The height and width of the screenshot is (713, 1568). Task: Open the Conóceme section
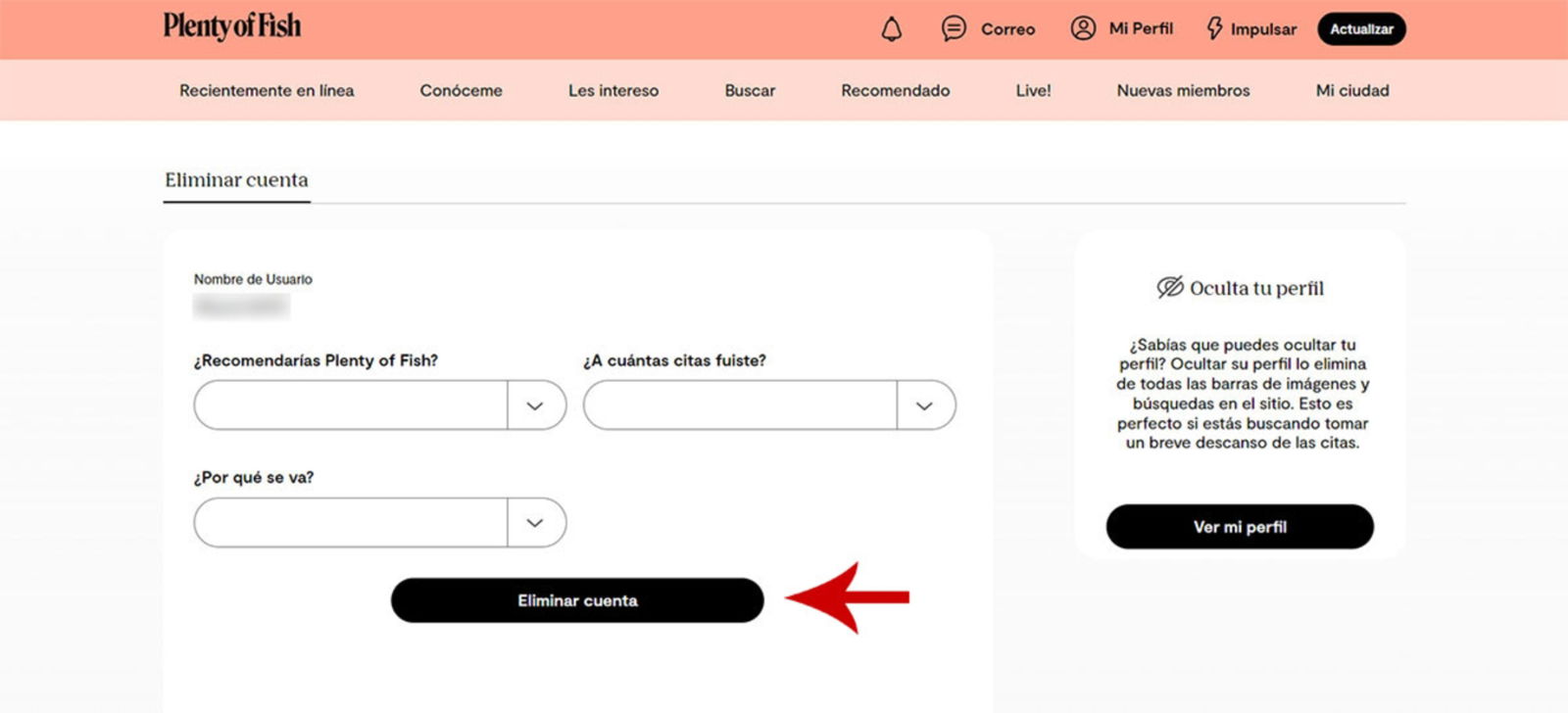click(x=461, y=90)
